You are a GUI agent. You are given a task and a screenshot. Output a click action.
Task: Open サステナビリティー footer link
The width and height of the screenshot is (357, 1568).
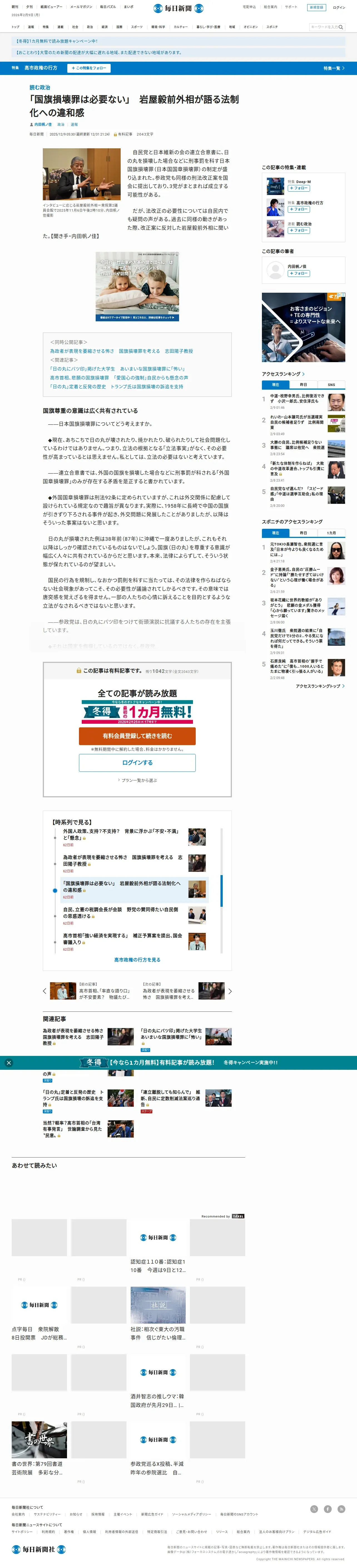(x=47, y=1514)
